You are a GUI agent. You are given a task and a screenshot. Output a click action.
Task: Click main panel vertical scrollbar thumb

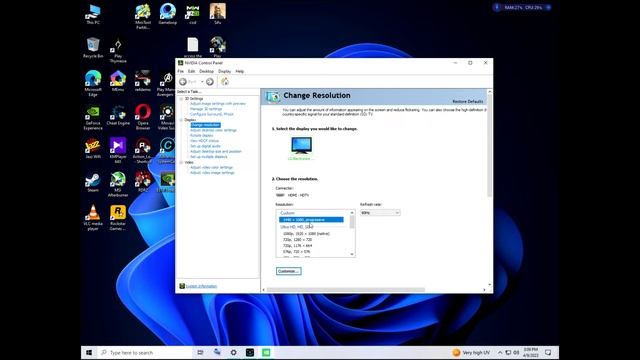point(489,146)
